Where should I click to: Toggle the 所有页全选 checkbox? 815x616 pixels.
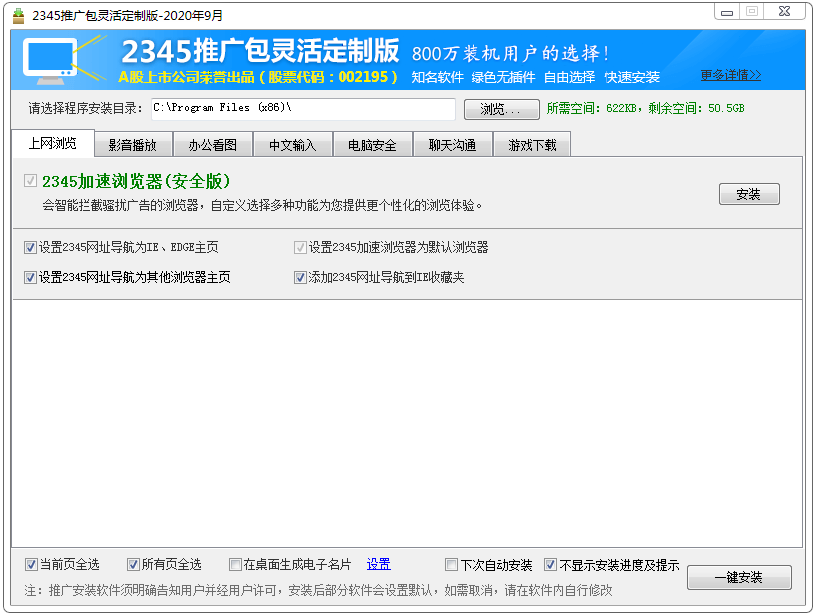click(133, 565)
